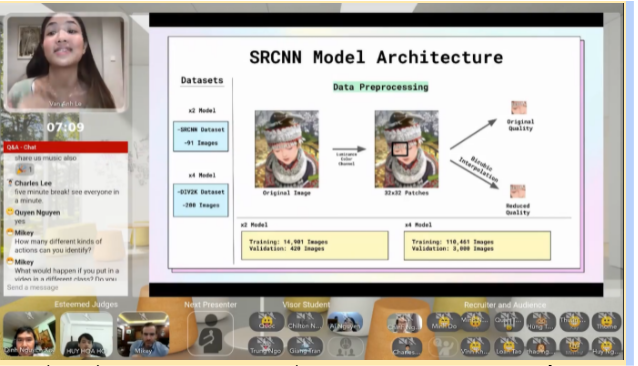Open the HUY HOA HO judge video tile
Image resolution: width=638 pixels, height=366 pixels.
[x=86, y=334]
